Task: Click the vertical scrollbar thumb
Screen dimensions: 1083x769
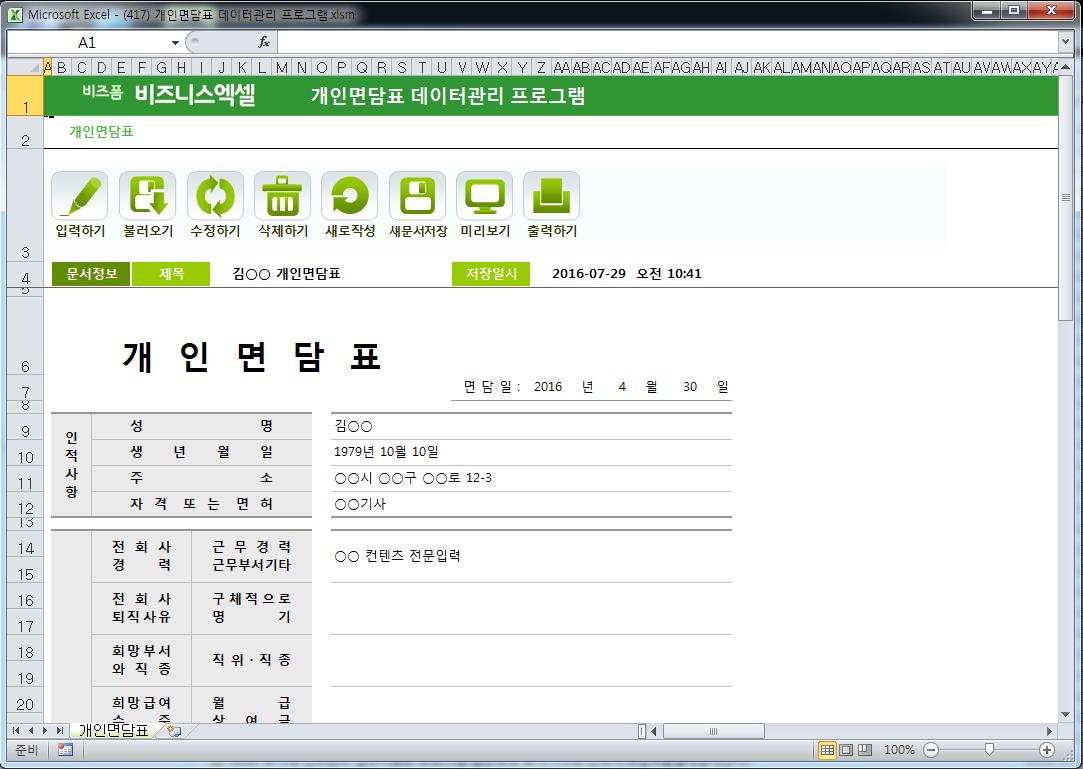Action: [1065, 196]
